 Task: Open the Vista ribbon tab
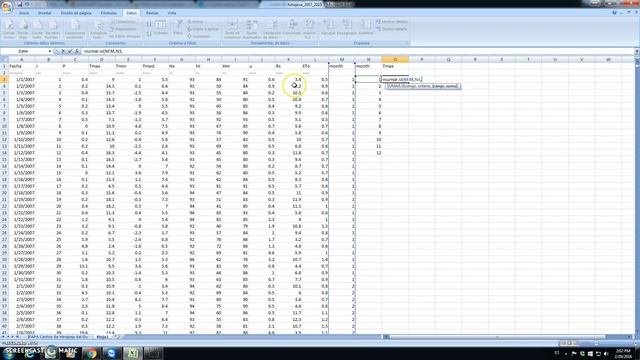click(172, 13)
